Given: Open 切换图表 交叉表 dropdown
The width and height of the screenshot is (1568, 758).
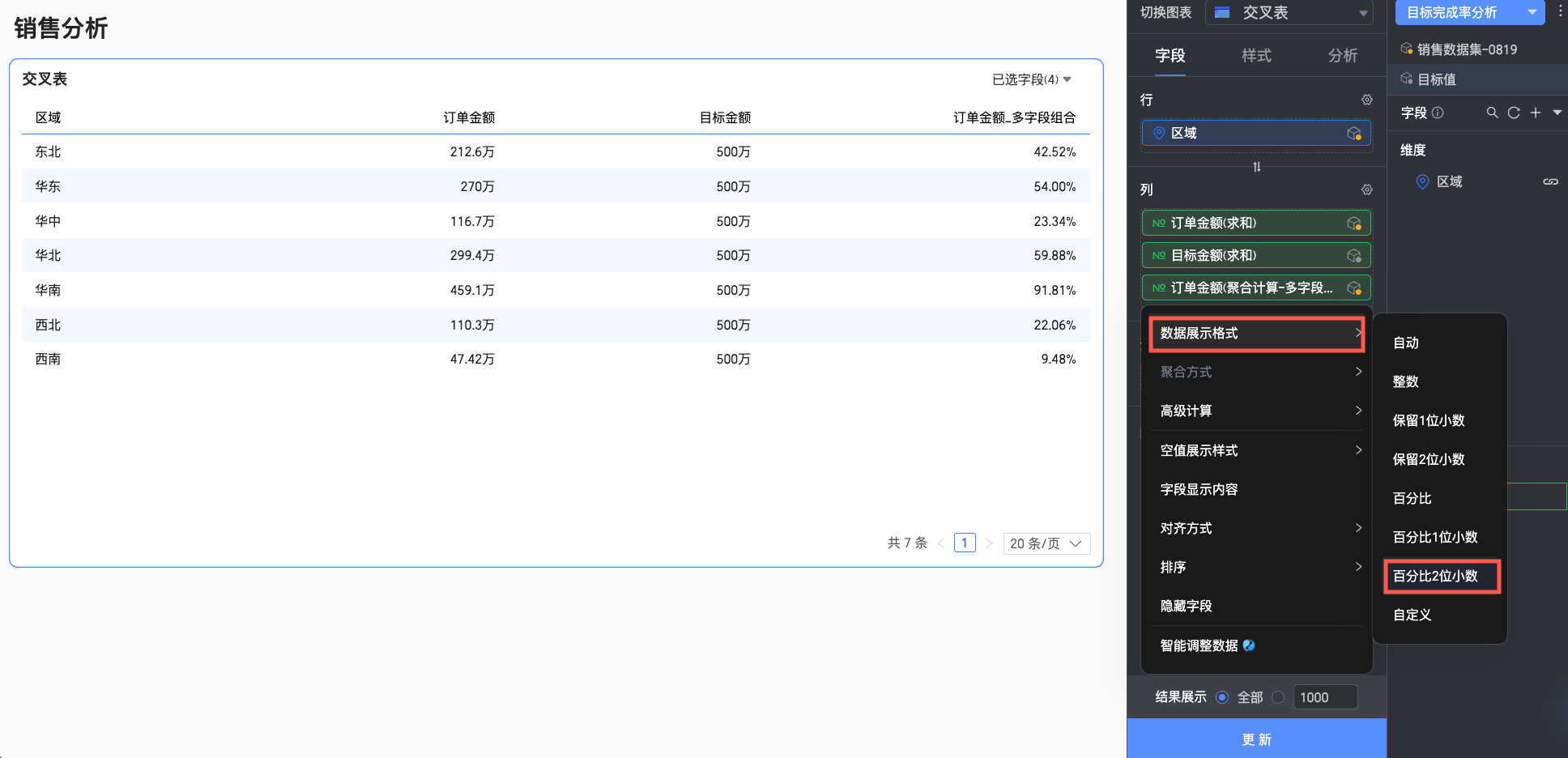Looking at the screenshot, I should 1289,12.
